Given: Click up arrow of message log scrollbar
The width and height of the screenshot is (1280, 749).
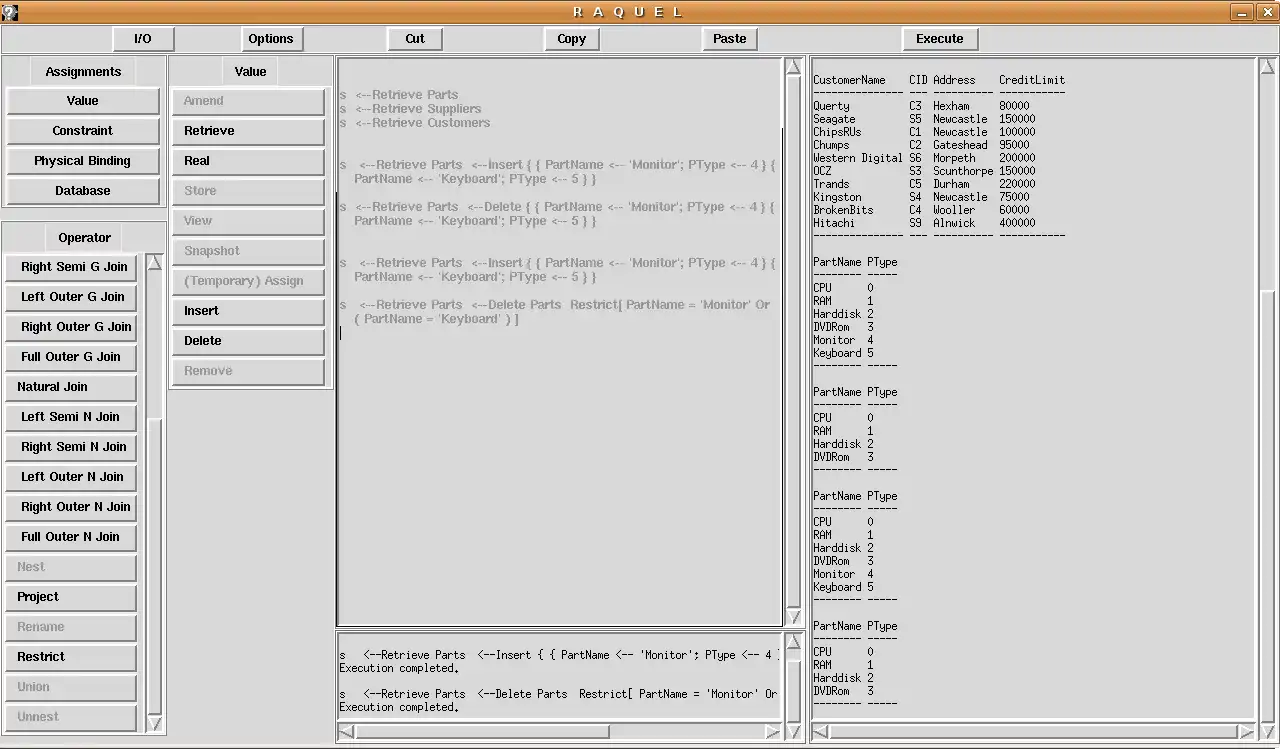Looking at the screenshot, I should click(794, 642).
